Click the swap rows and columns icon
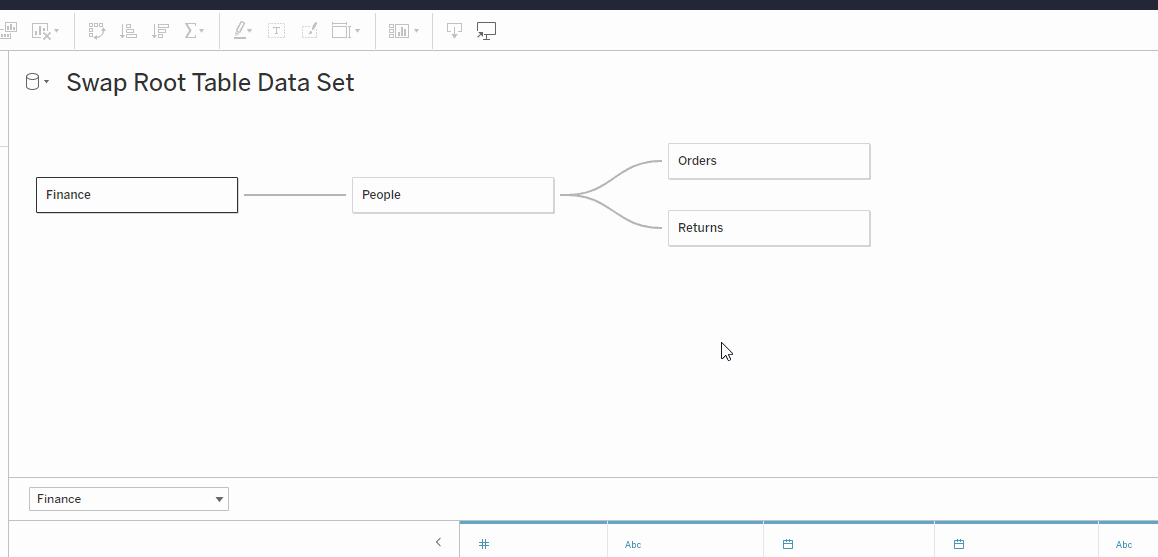Viewport: 1158px width, 557px height. (97, 30)
